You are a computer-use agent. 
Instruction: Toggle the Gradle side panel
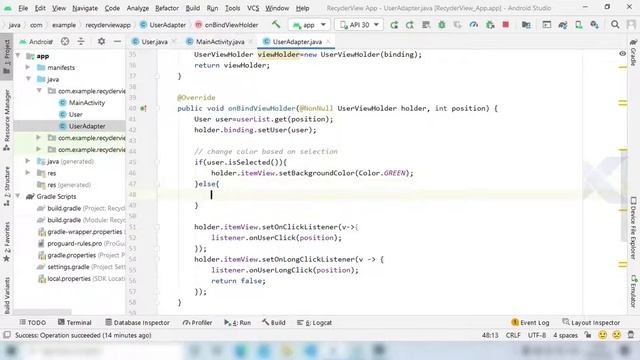coord(633,53)
